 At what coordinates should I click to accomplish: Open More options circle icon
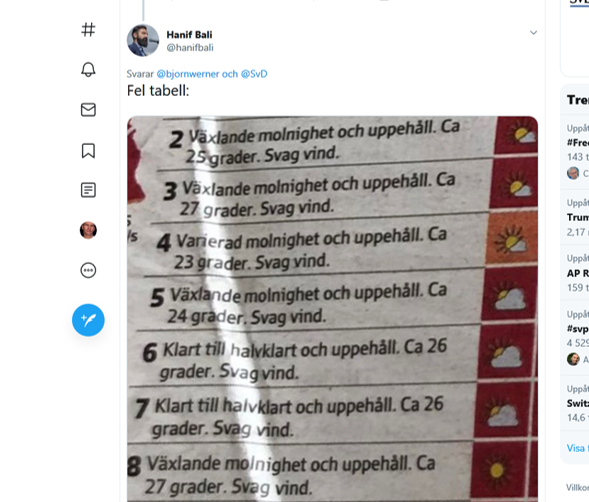[x=88, y=270]
